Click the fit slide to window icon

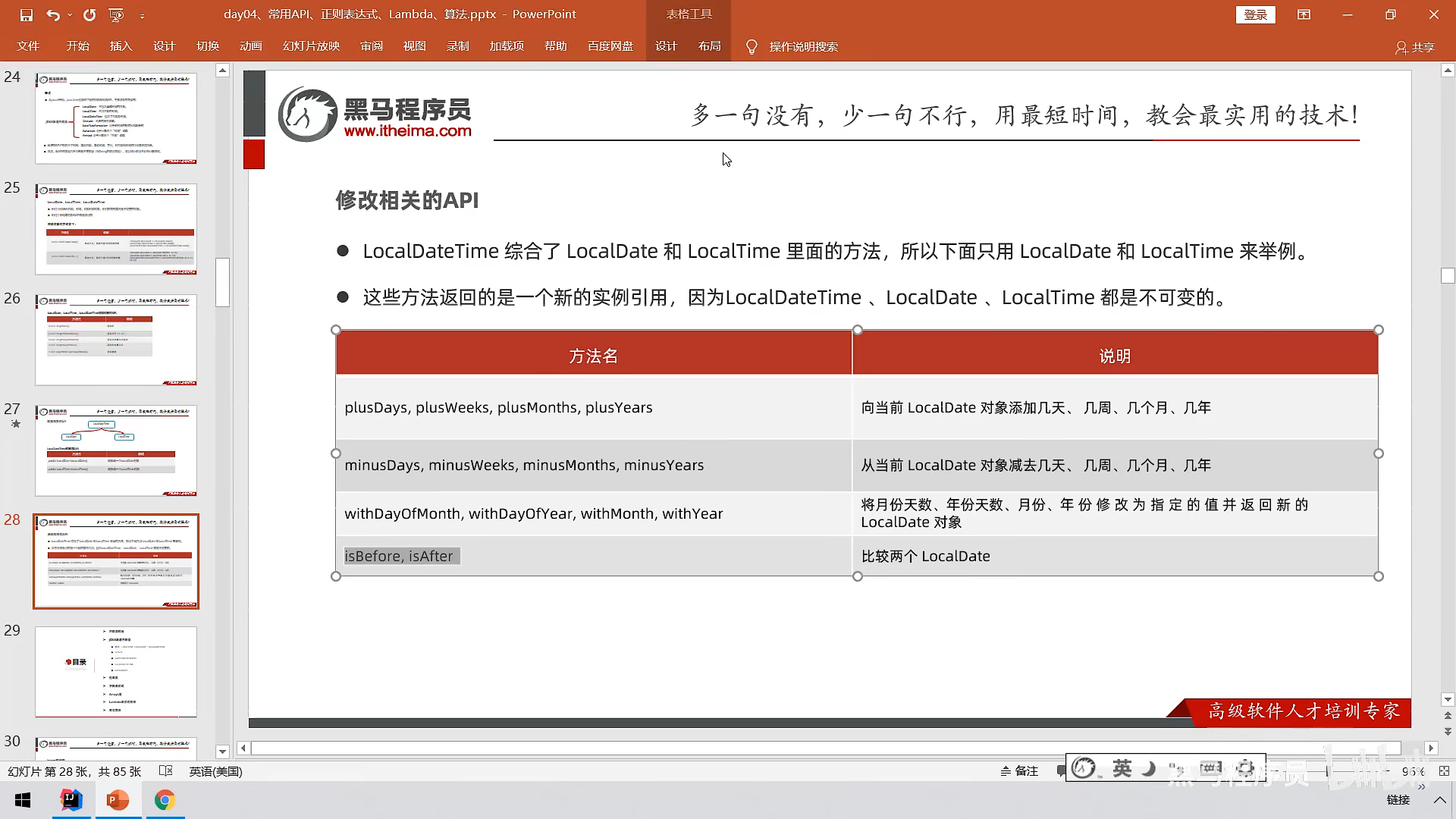1444,771
